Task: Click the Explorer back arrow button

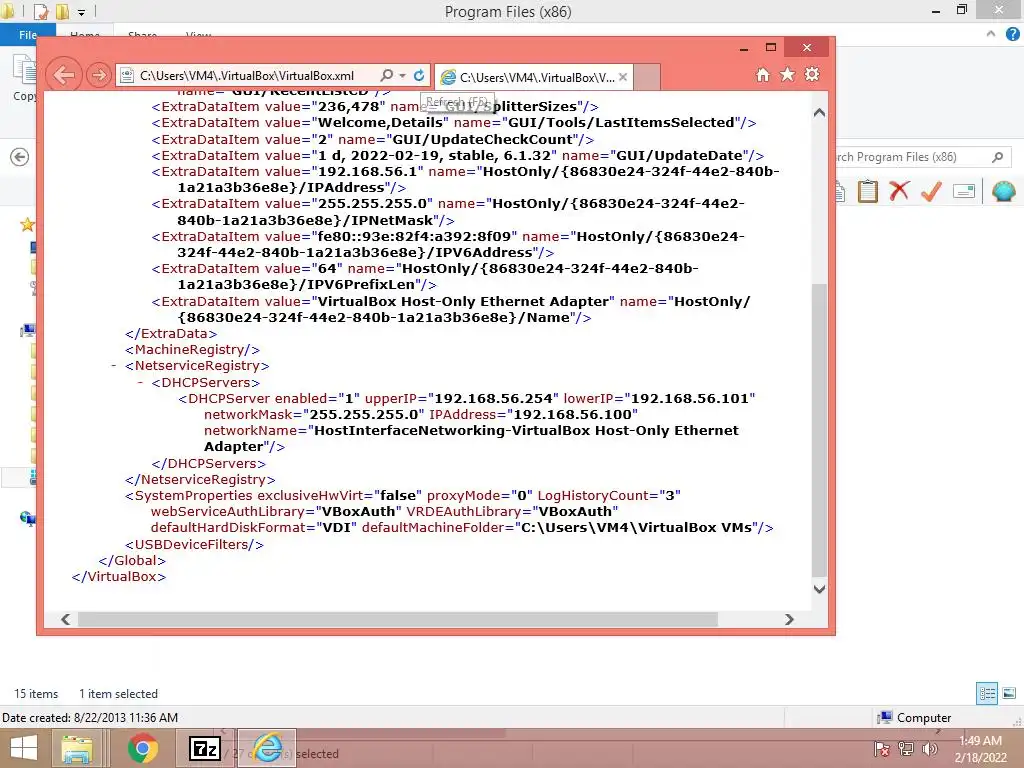Action: 20,157
